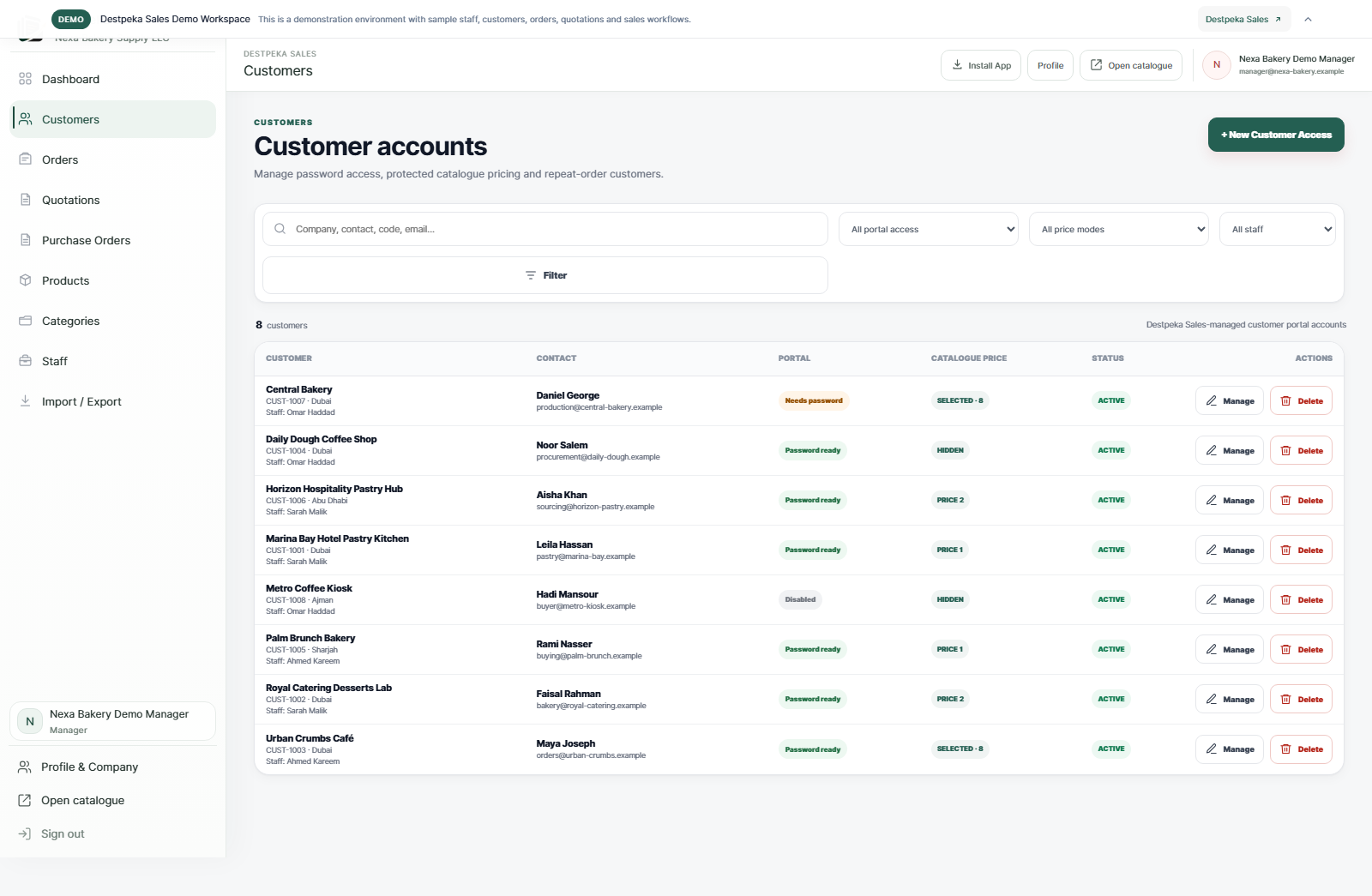The width and height of the screenshot is (1372, 896).
Task: Click the Nexa Bakery Demo Manager sidebar card
Action: (x=112, y=721)
